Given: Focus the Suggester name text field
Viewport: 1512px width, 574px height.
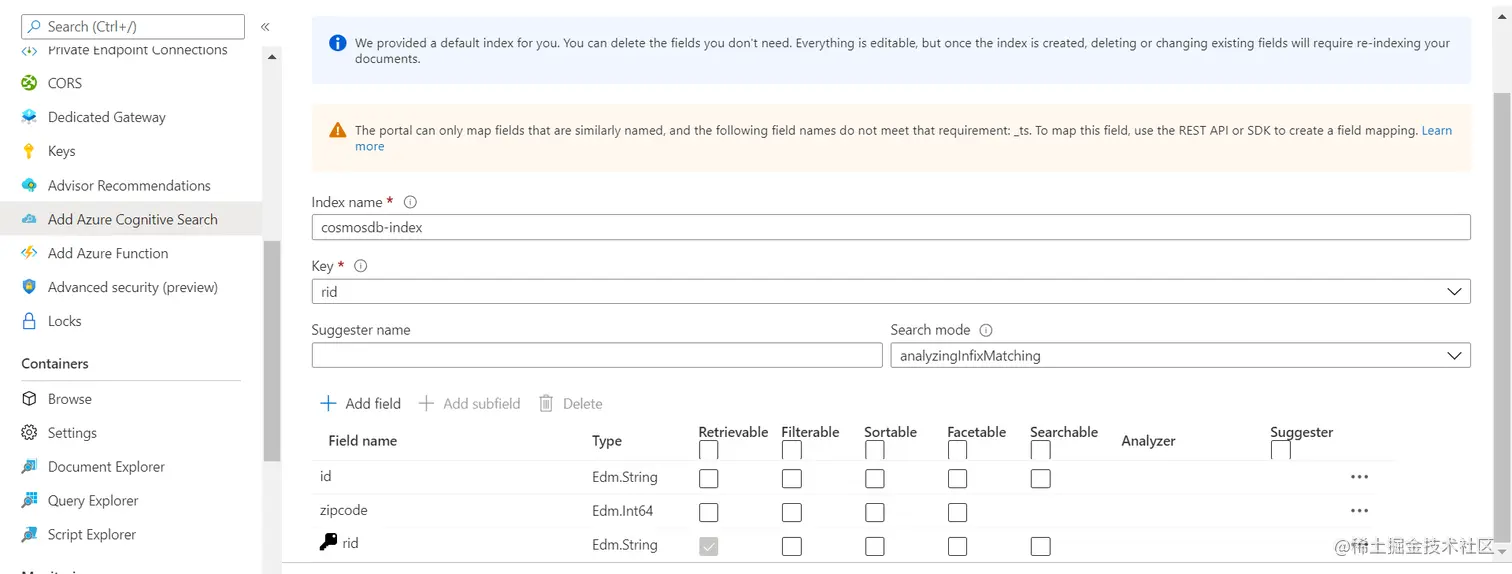Looking at the screenshot, I should [x=596, y=355].
